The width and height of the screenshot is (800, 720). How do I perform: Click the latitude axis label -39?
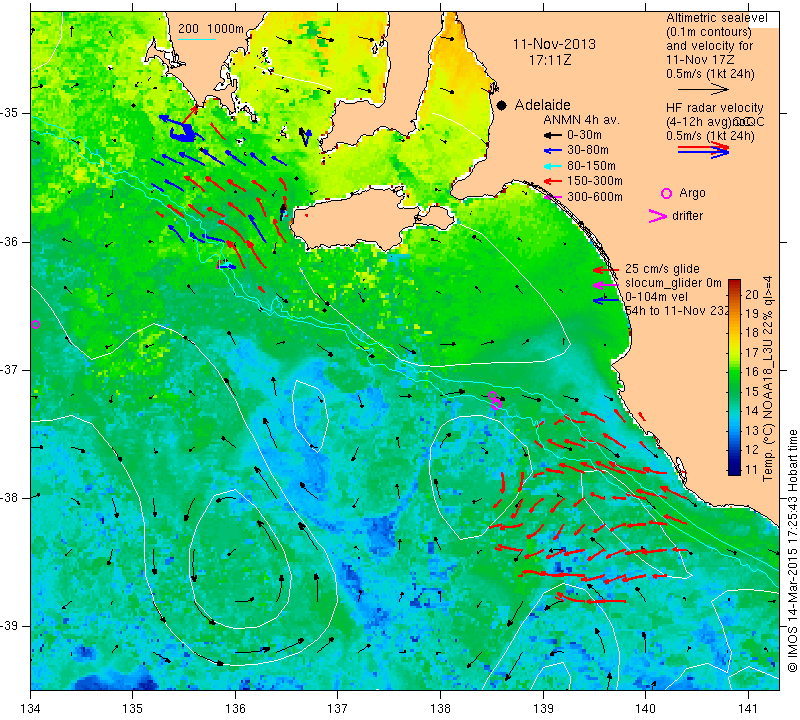(10, 626)
